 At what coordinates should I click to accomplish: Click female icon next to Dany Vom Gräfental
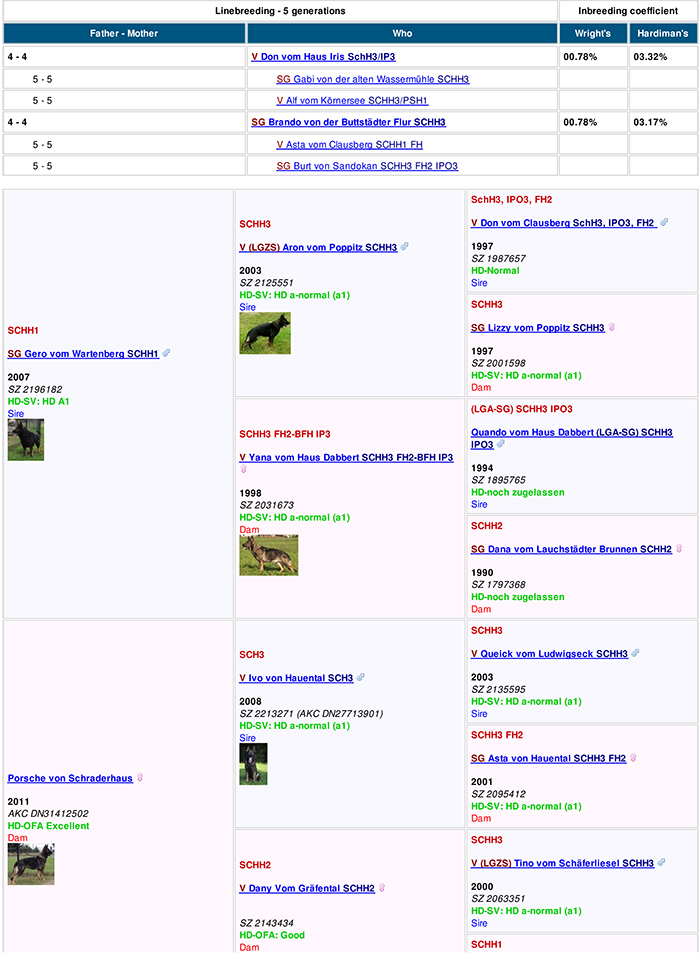382,888
